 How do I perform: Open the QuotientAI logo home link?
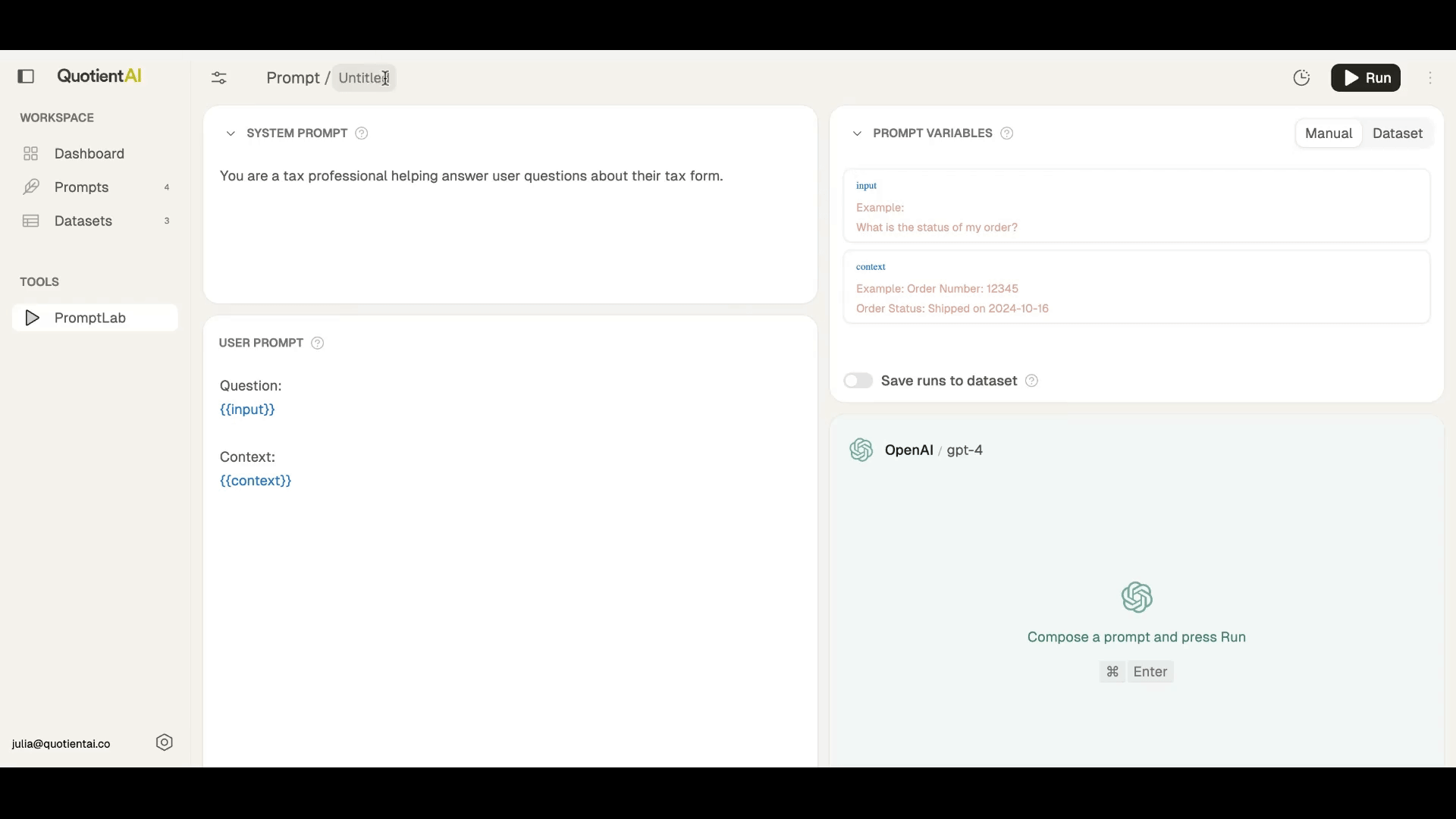point(99,77)
